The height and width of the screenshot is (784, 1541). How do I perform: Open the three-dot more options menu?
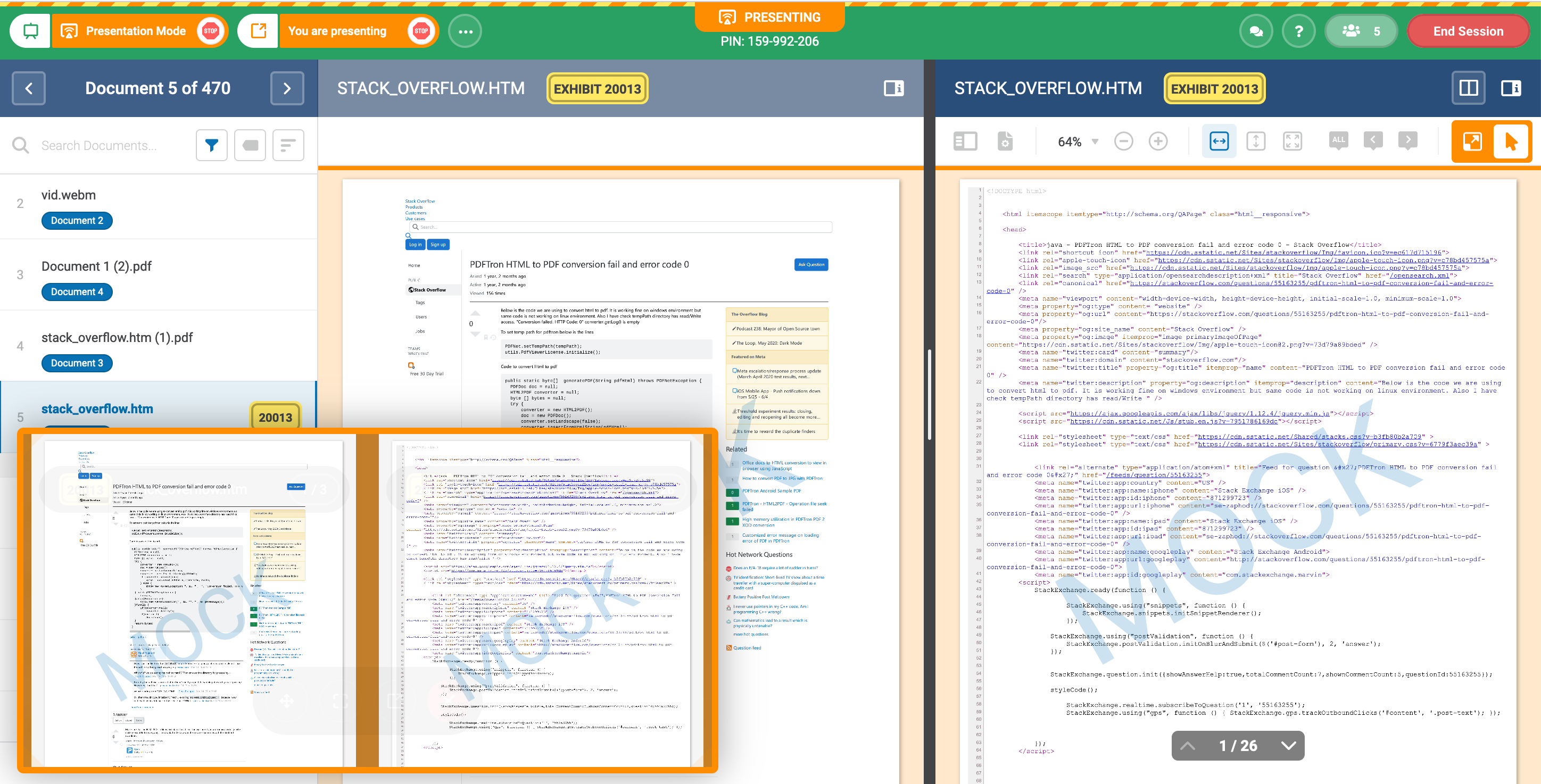[466, 31]
